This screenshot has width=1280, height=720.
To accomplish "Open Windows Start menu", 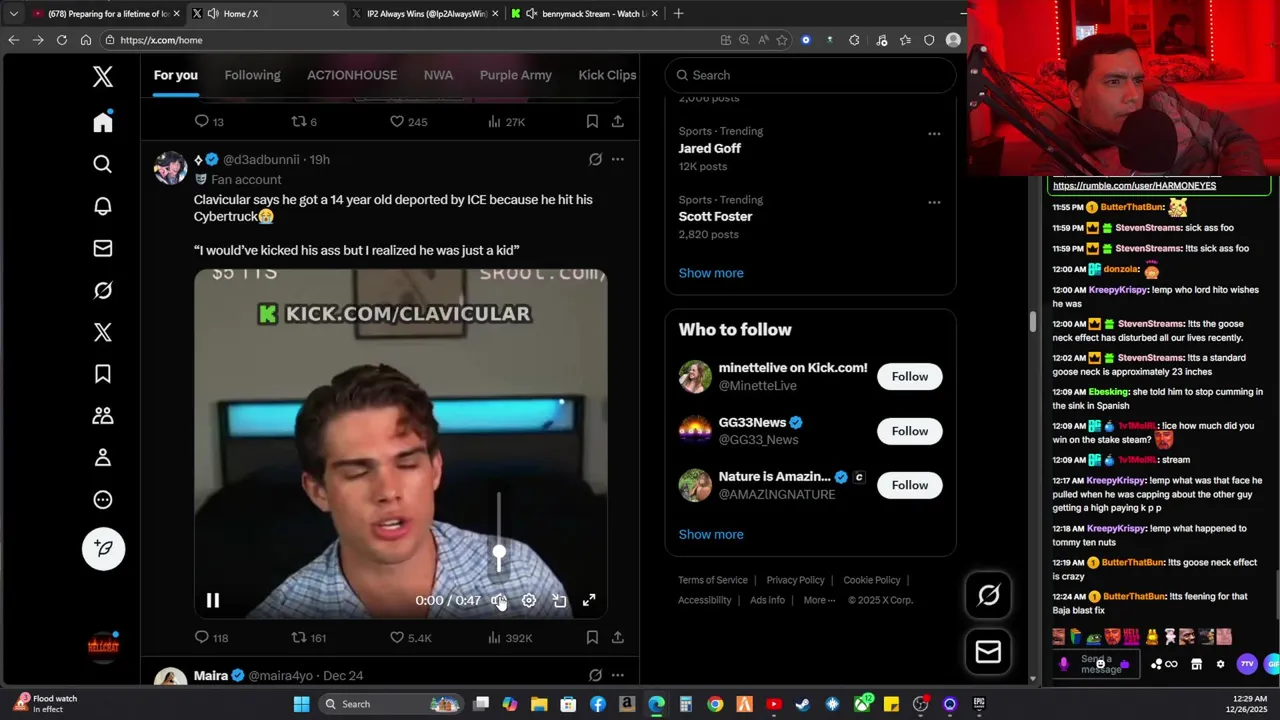I will pyautogui.click(x=301, y=704).
